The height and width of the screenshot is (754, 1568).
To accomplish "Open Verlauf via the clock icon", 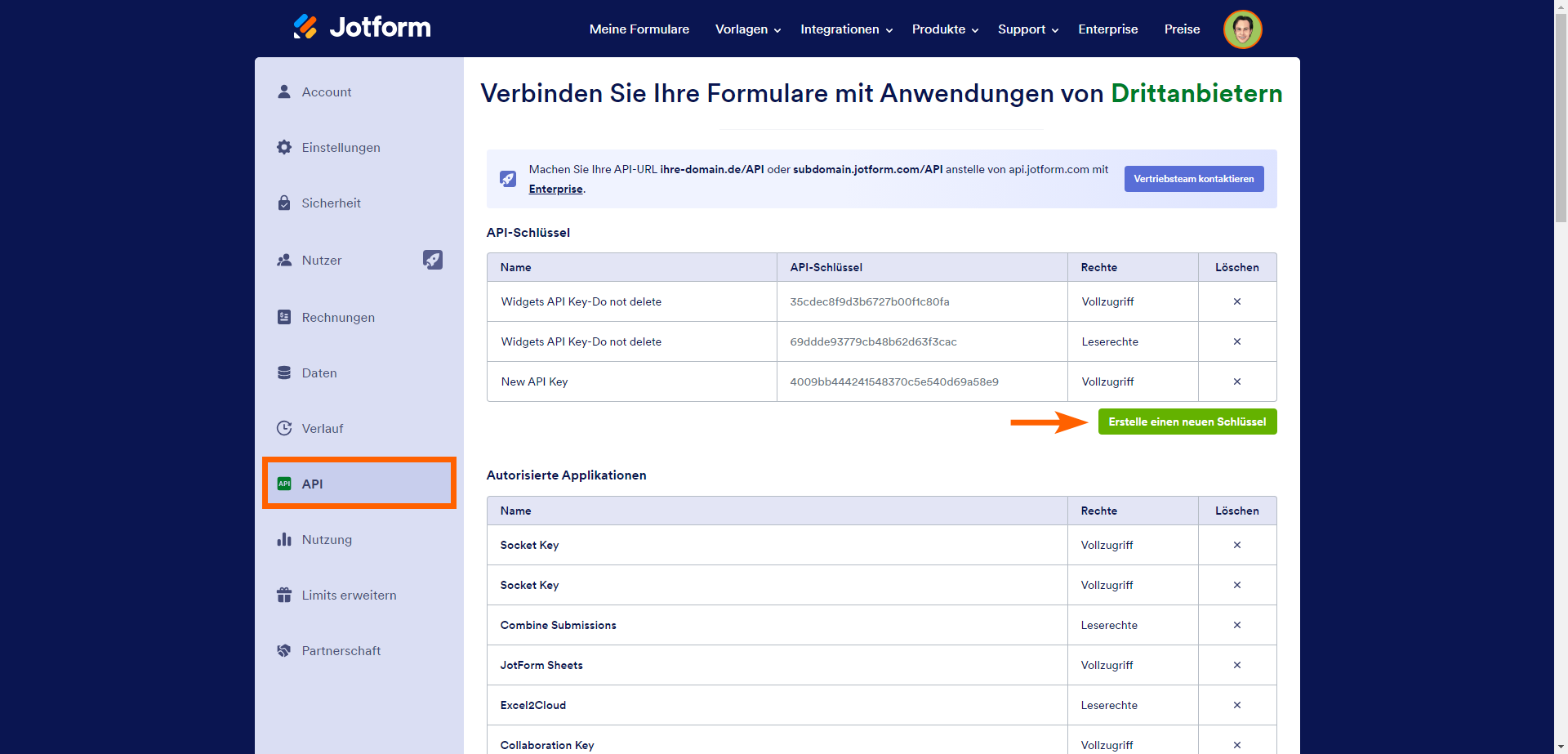I will (283, 428).
